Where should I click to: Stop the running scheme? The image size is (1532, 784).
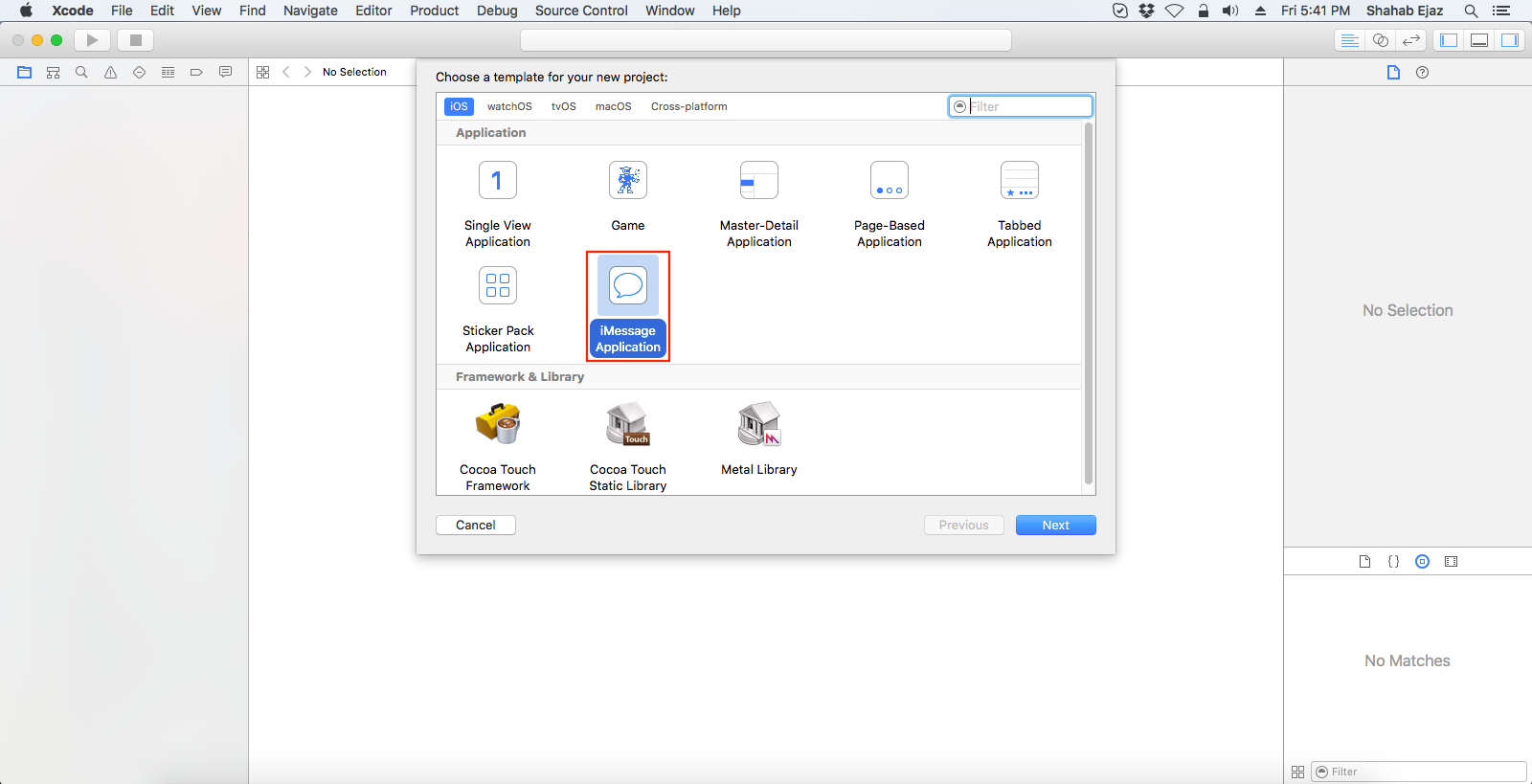point(136,40)
